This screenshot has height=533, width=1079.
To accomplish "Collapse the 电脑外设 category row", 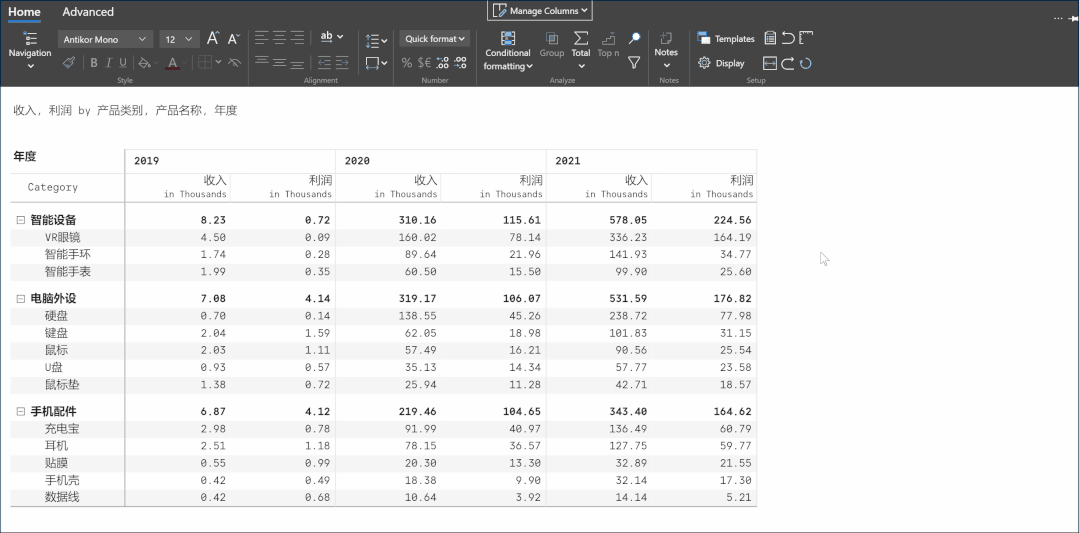I will coord(21,298).
